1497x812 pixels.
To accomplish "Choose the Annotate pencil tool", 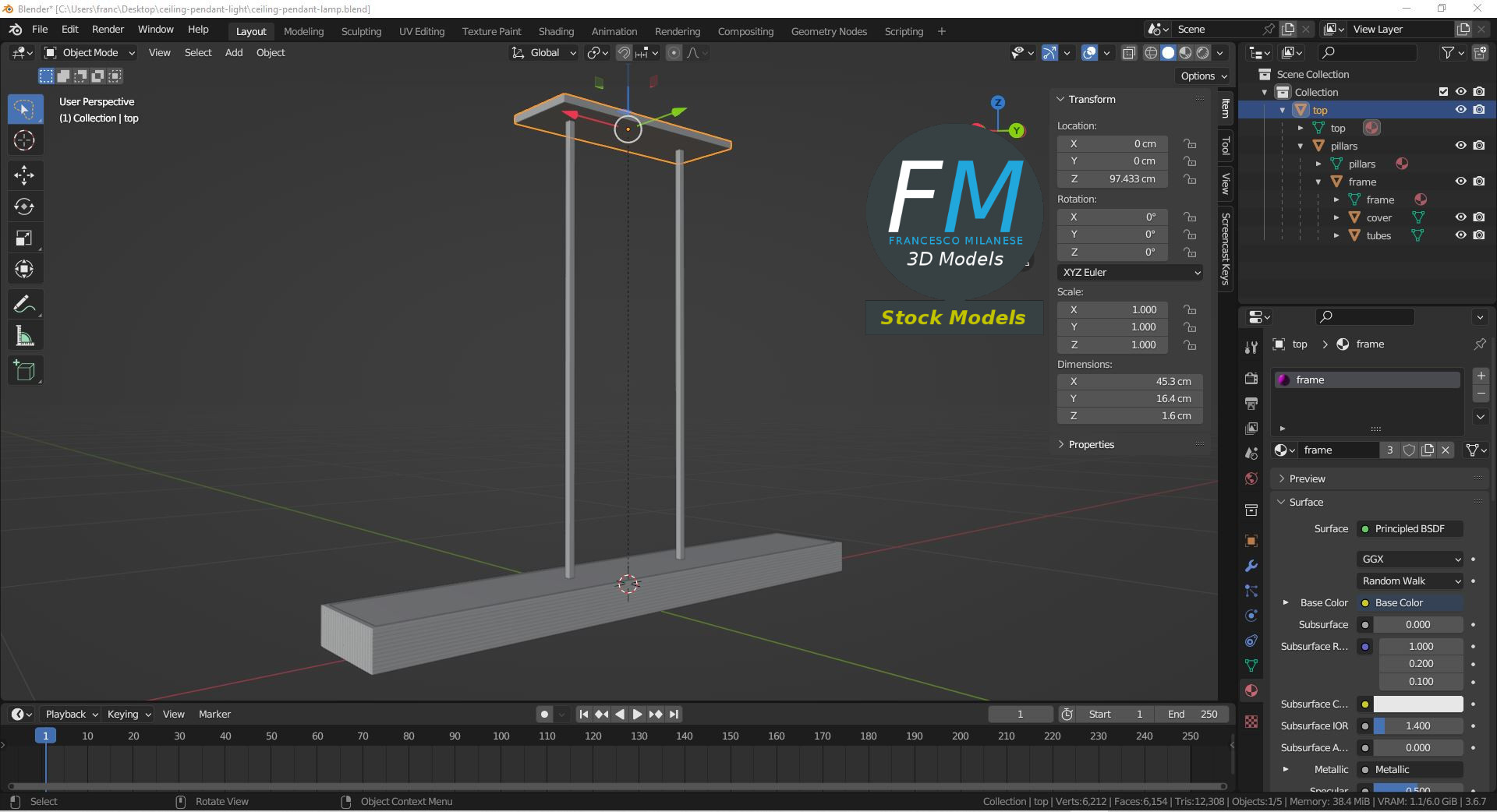I will (24, 304).
